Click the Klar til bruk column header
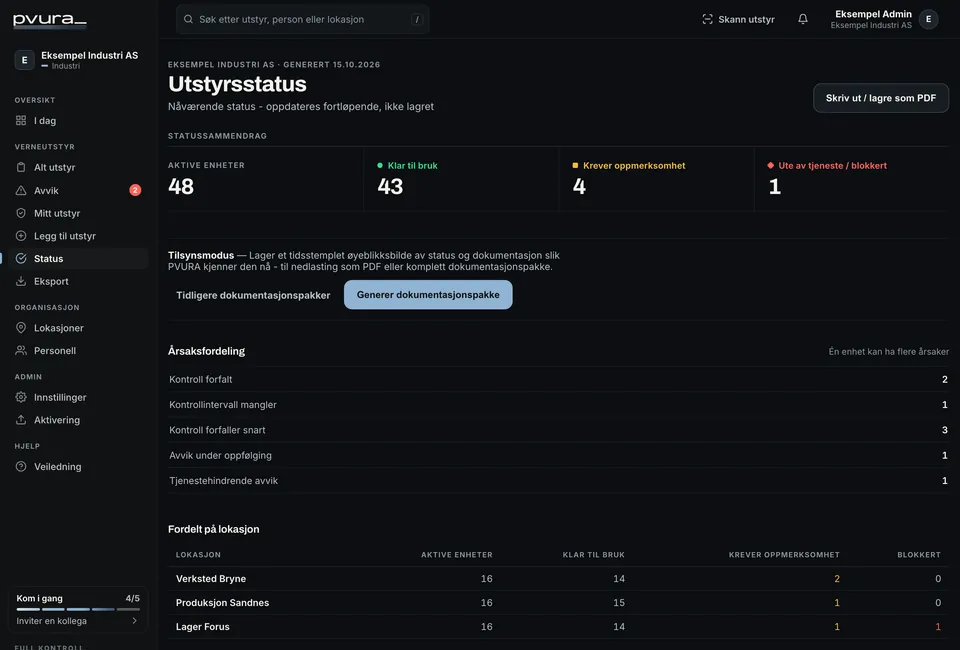 (x=593, y=555)
